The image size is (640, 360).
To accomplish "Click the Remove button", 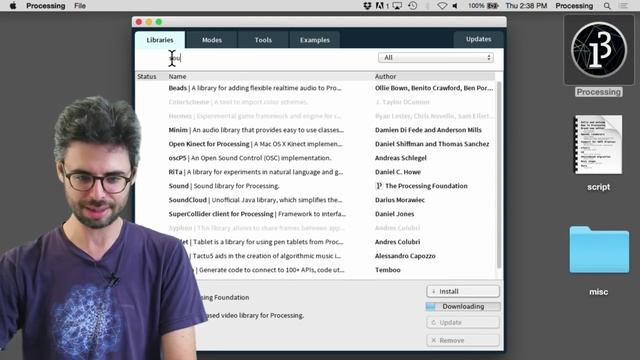I will [463, 340].
